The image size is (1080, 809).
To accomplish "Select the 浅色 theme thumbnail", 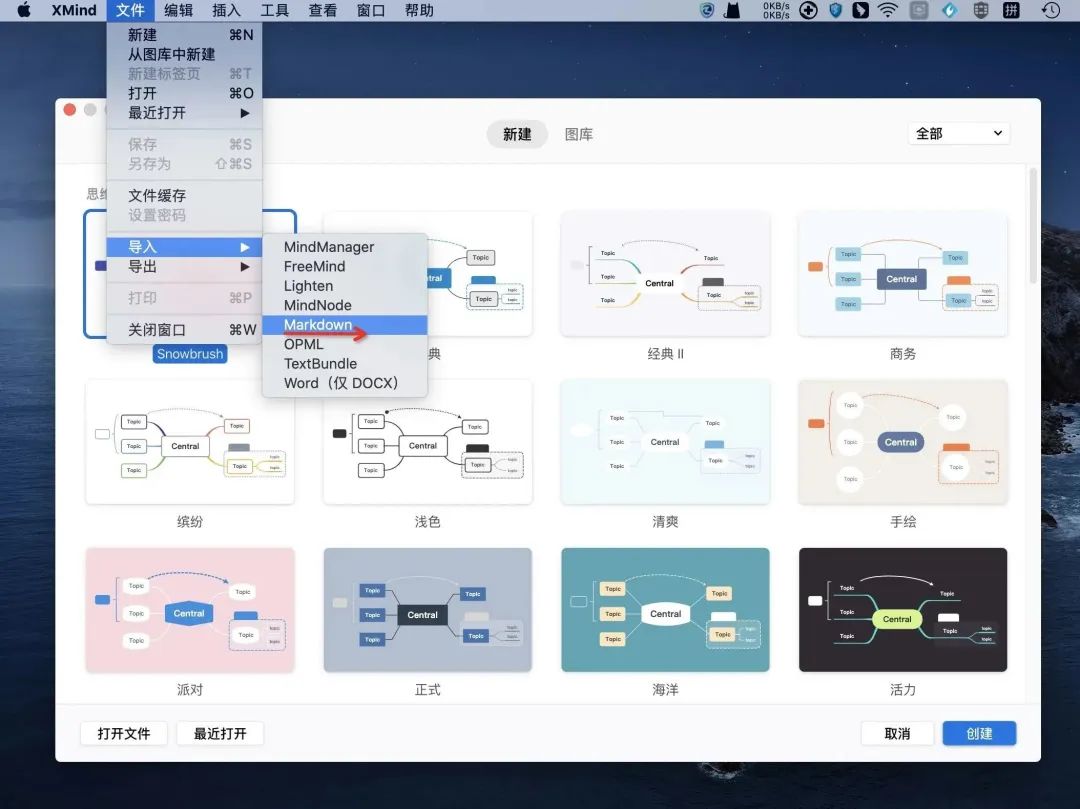I will click(428, 442).
